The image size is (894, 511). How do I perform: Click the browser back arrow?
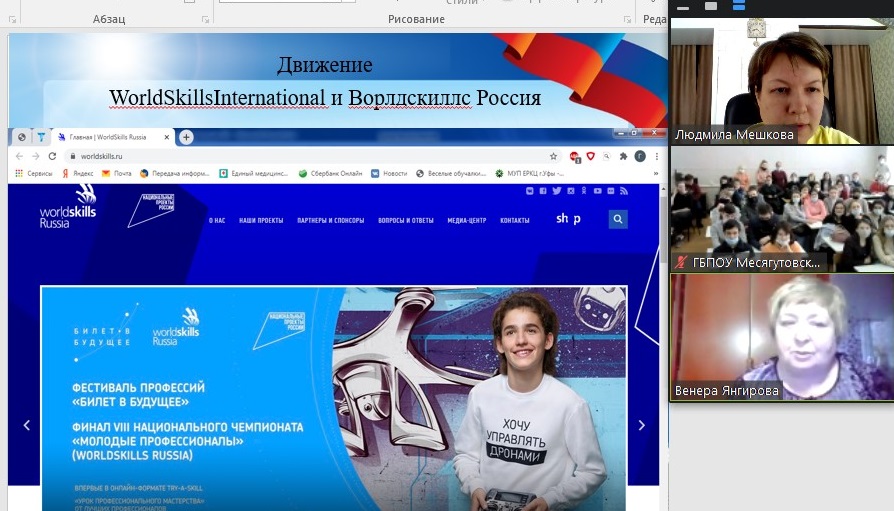click(20, 156)
